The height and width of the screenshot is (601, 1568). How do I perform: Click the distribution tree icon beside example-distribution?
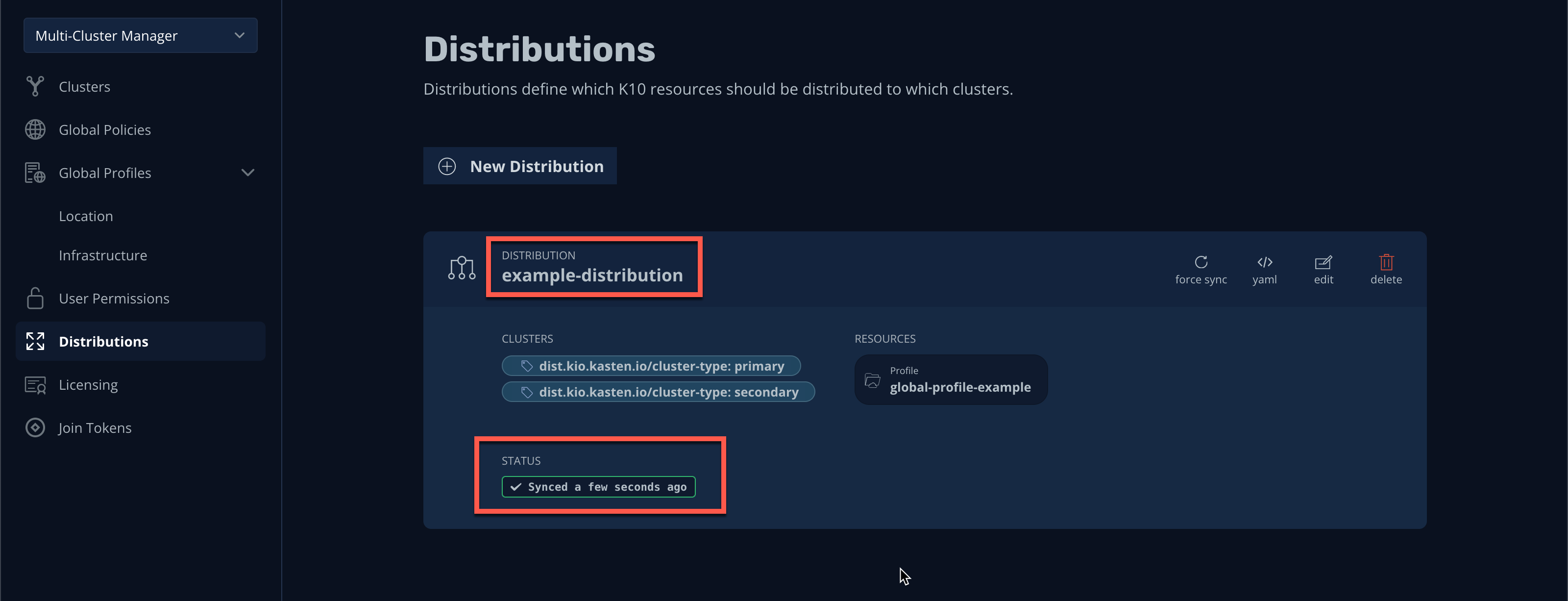[x=462, y=268]
